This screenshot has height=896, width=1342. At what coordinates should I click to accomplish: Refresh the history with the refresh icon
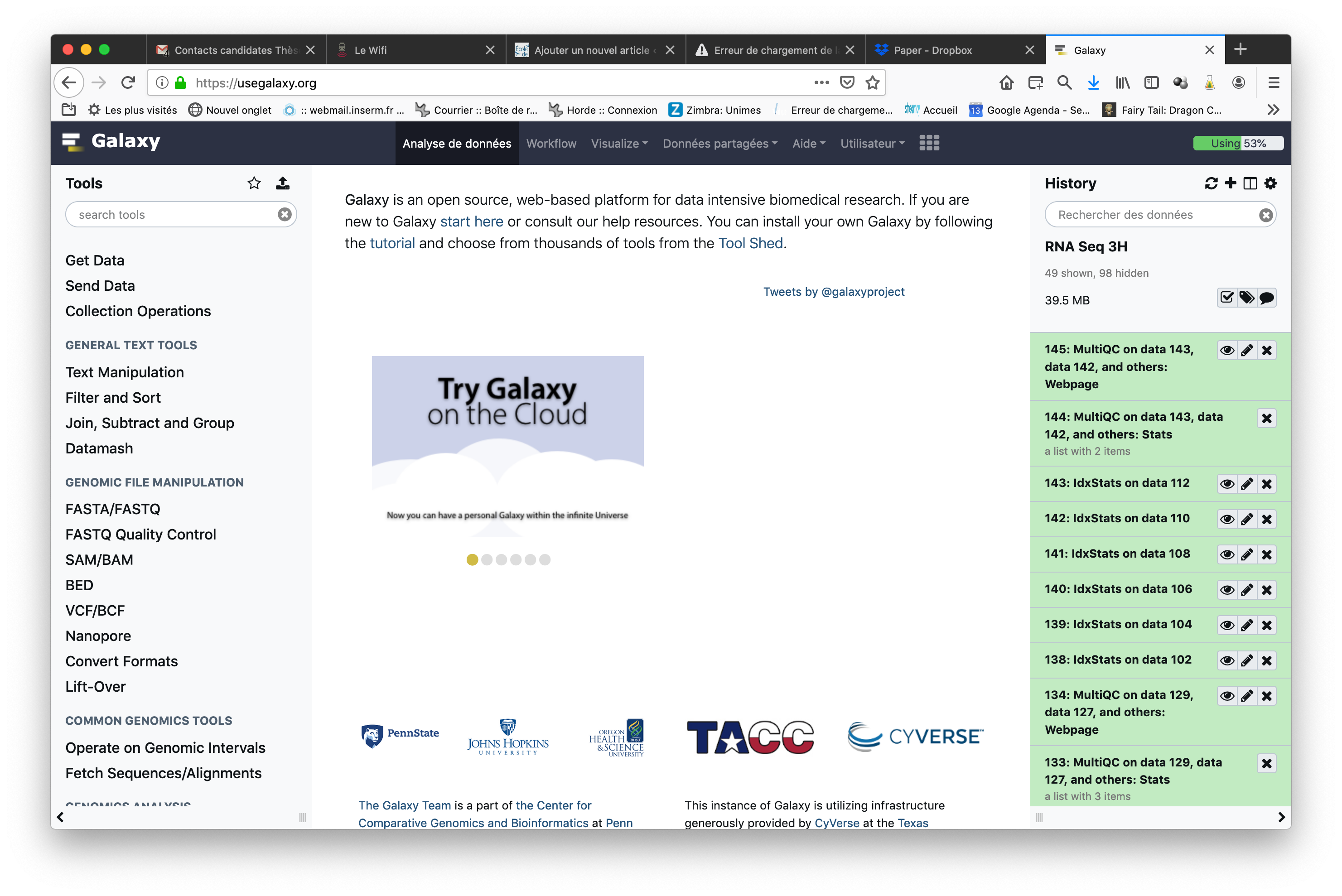[1211, 183]
